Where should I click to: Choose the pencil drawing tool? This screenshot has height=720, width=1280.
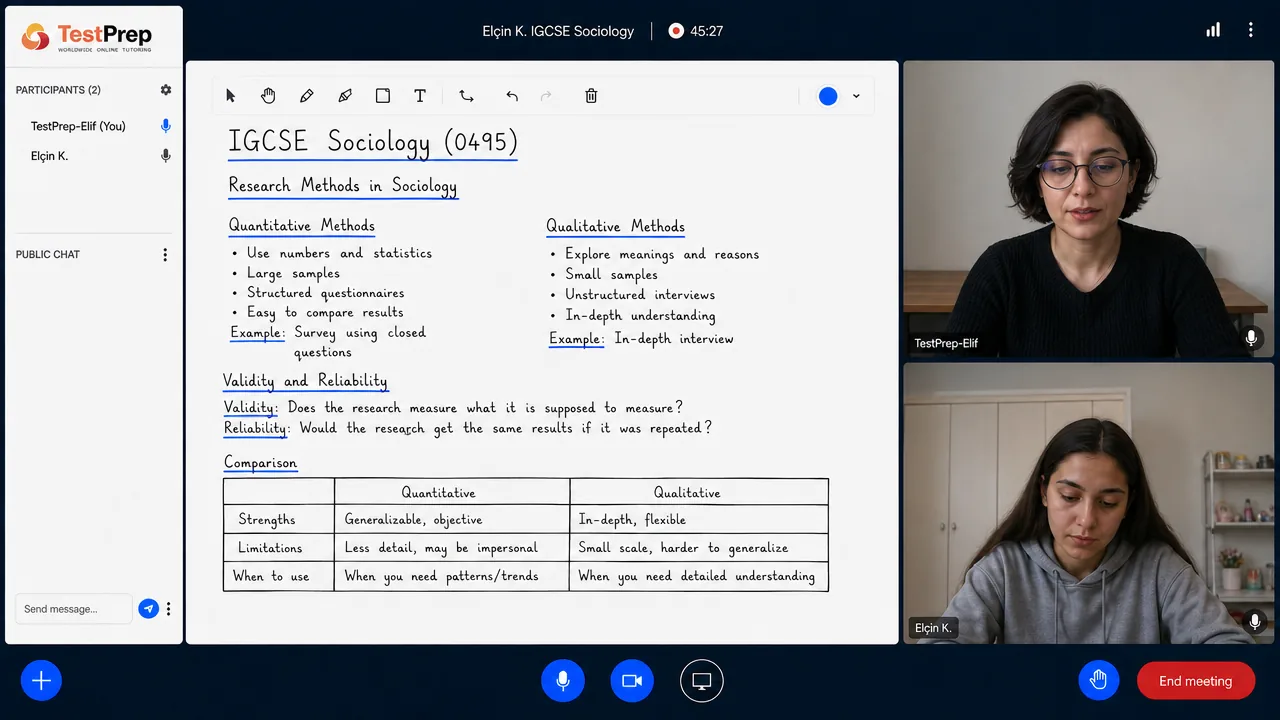(x=306, y=96)
